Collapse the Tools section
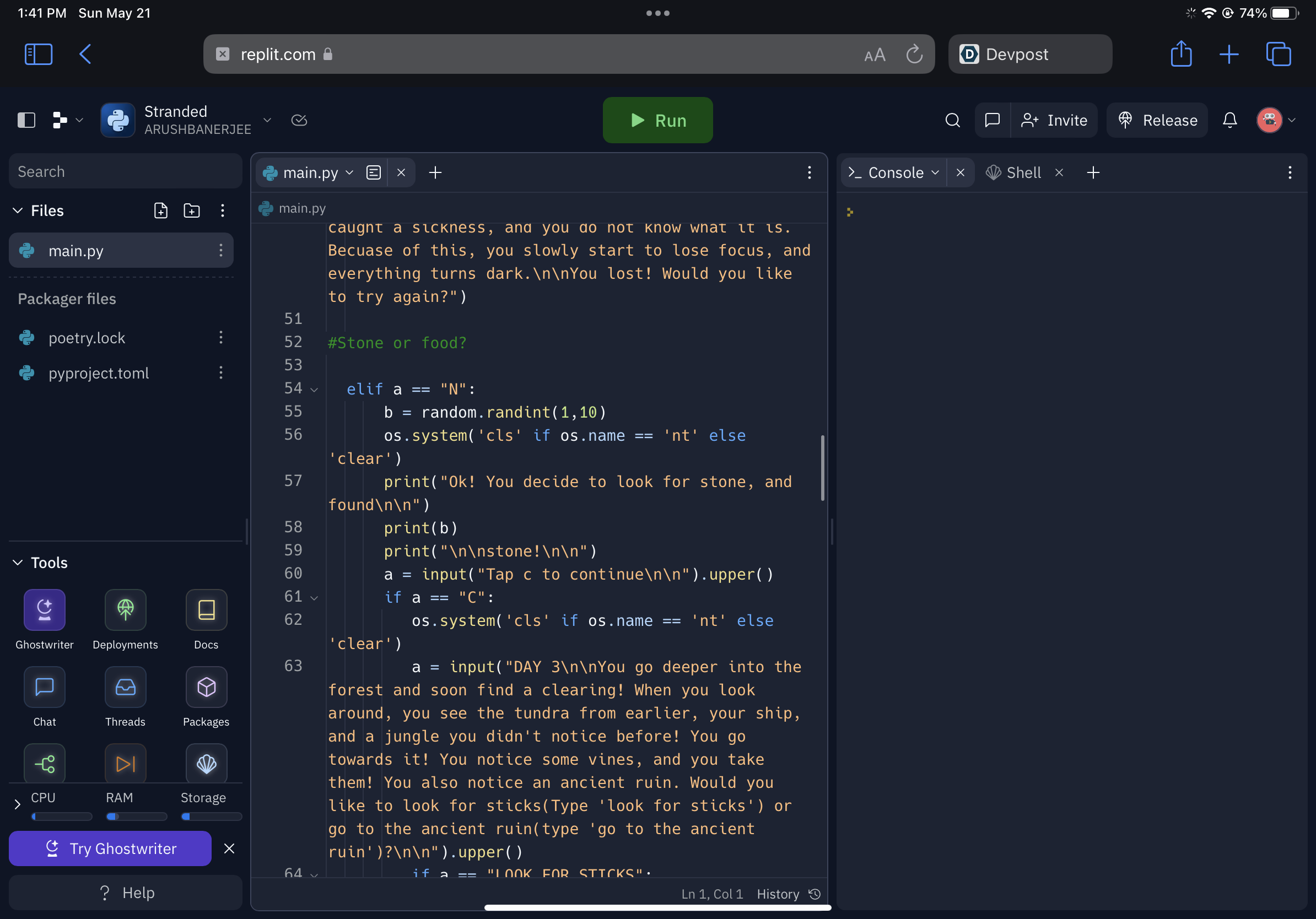Image resolution: width=1316 pixels, height=919 pixels. [18, 563]
